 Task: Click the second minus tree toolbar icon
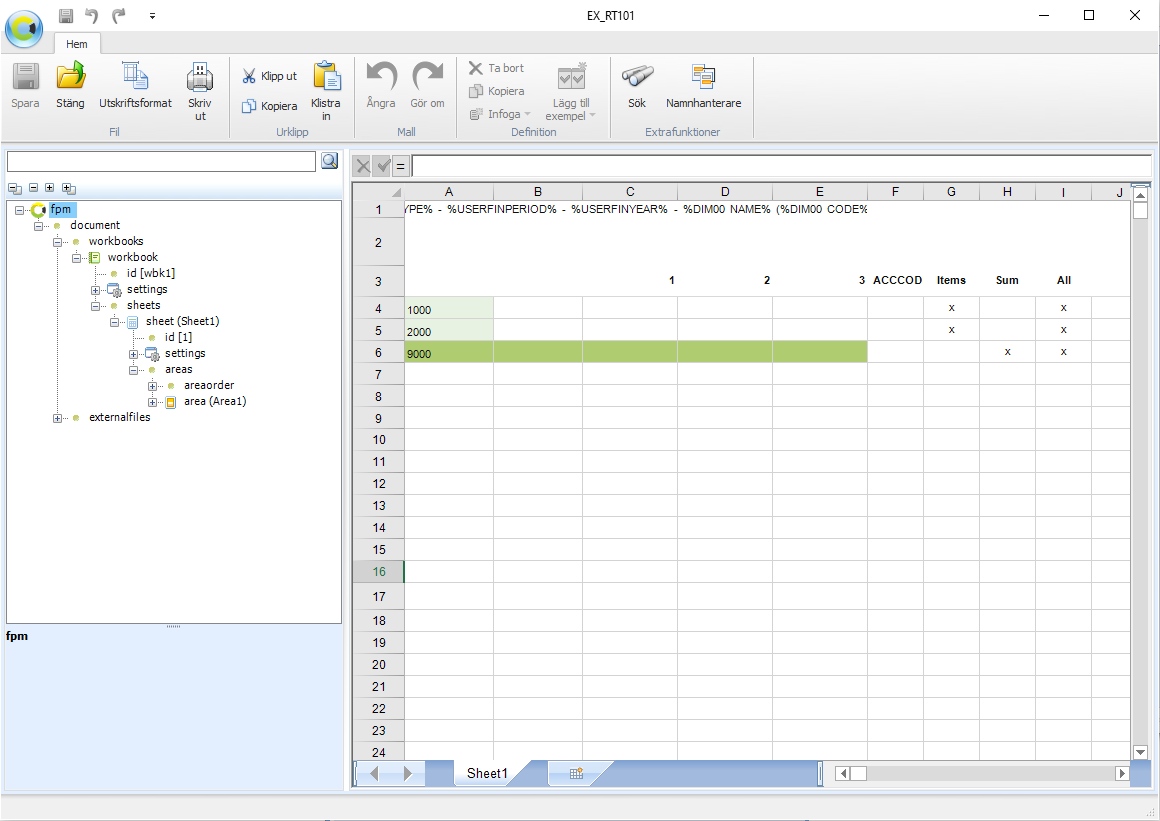(x=33, y=188)
